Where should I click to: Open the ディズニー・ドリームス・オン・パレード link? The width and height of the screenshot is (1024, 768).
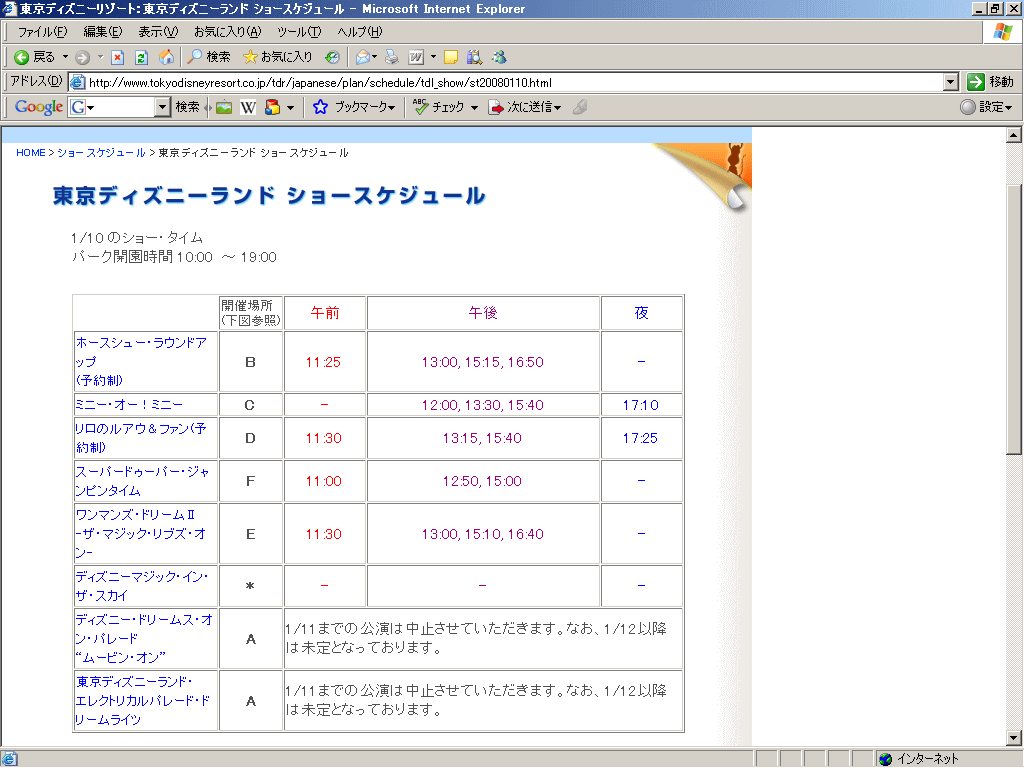(144, 639)
